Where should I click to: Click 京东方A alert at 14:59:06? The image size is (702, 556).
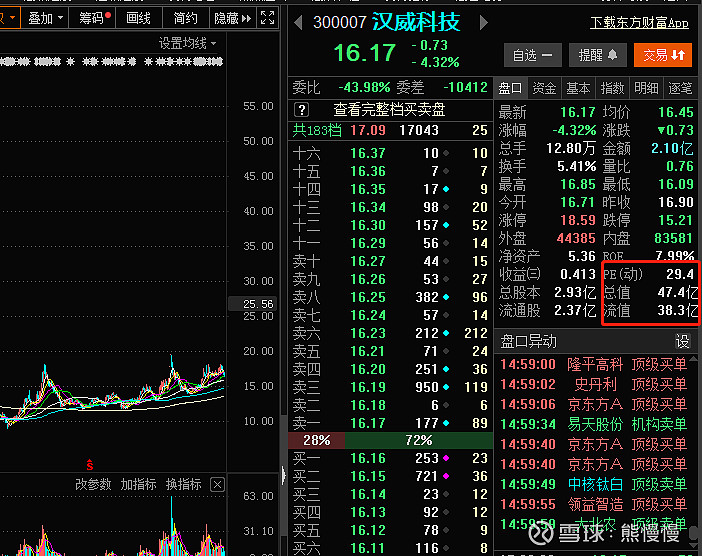593,405
